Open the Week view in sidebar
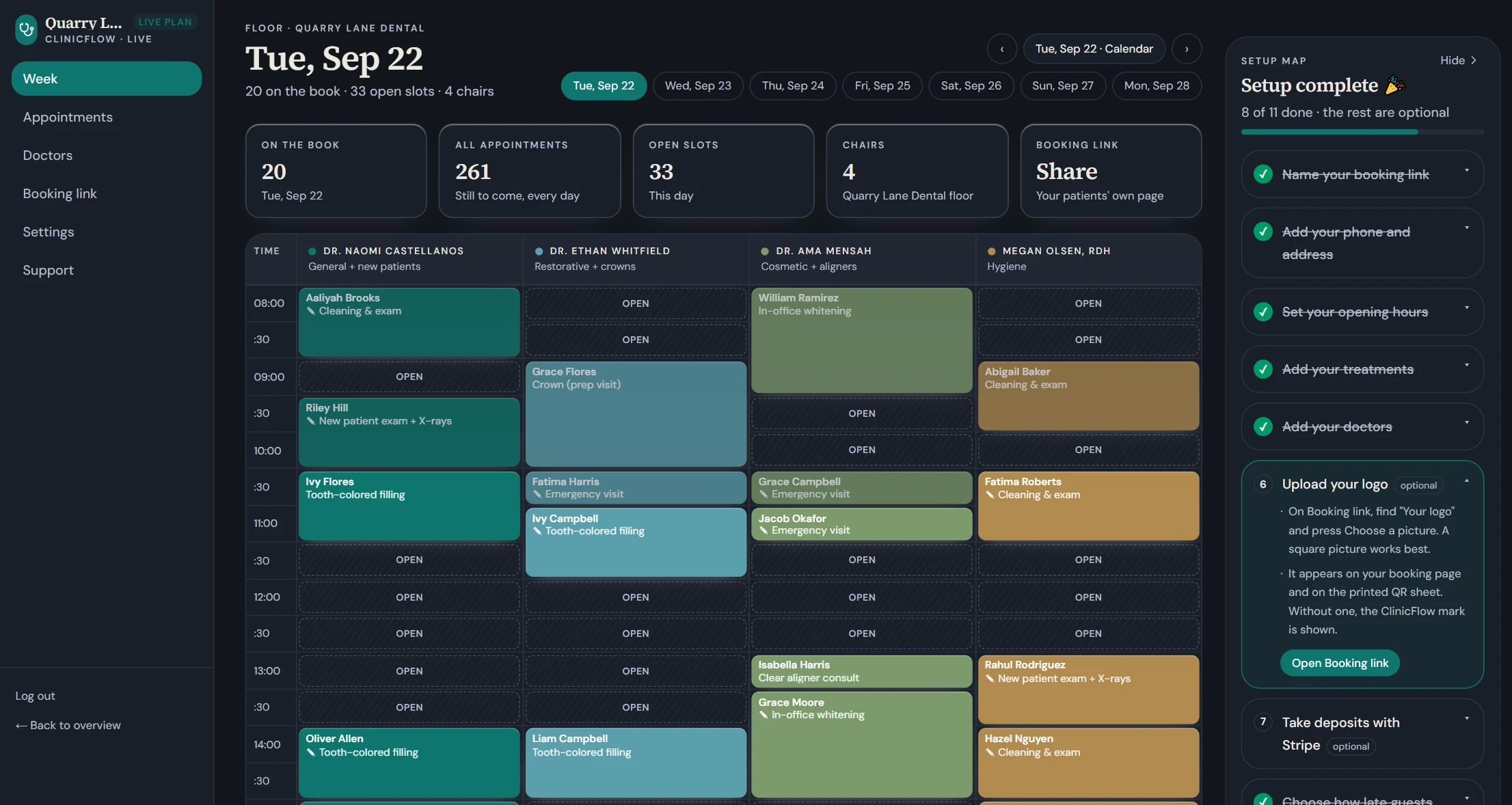Viewport: 1512px width, 805px height. pos(107,79)
